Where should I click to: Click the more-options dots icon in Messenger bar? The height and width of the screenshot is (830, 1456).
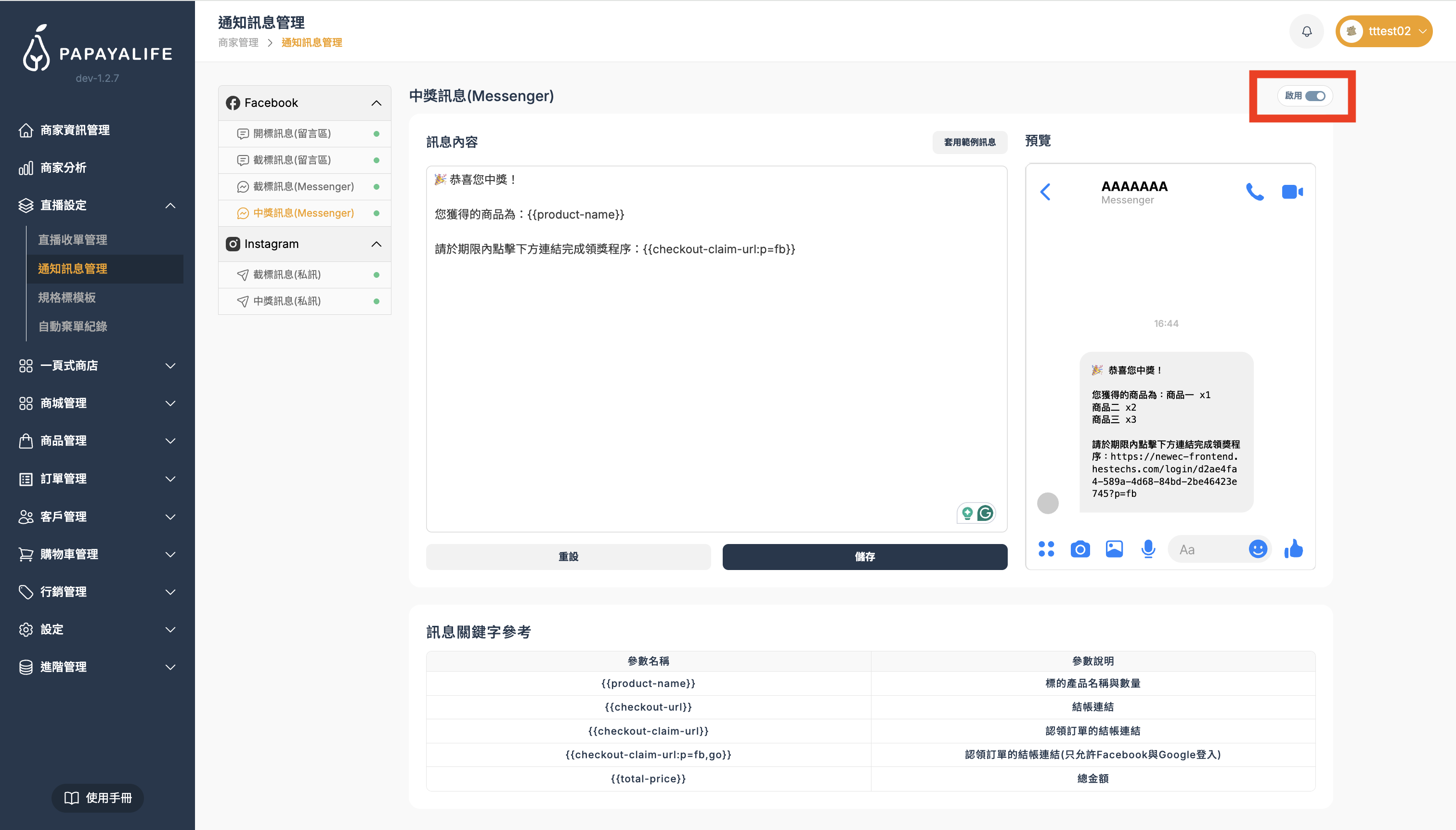pyautogui.click(x=1046, y=549)
